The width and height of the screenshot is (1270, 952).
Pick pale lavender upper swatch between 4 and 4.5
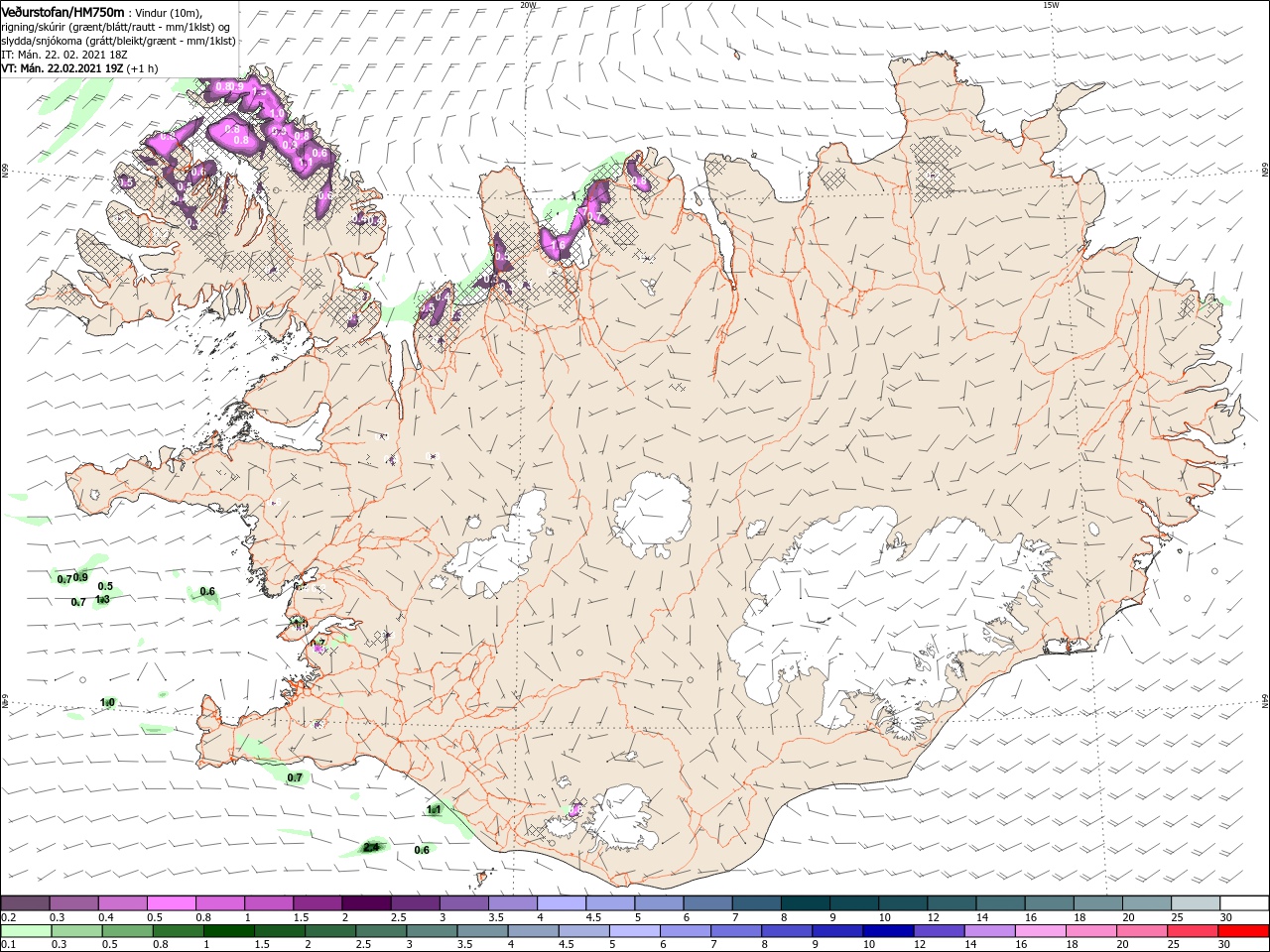click(560, 903)
